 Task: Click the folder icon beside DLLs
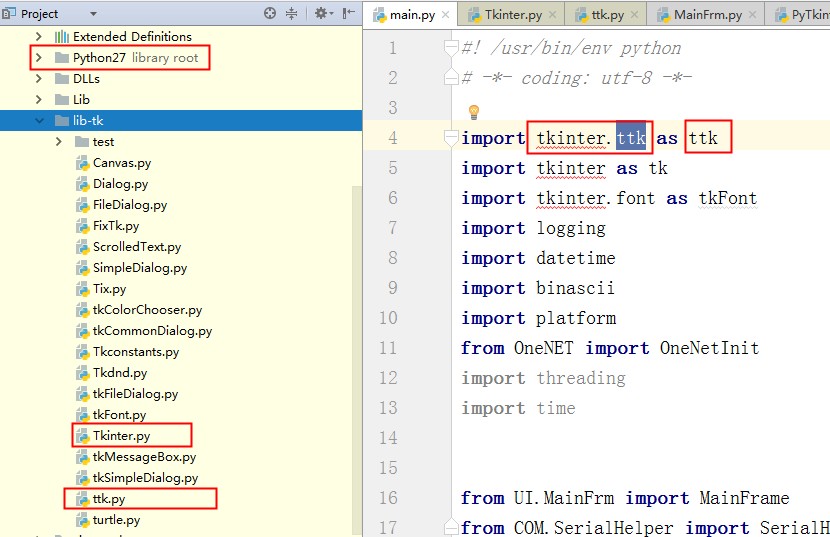click(62, 78)
